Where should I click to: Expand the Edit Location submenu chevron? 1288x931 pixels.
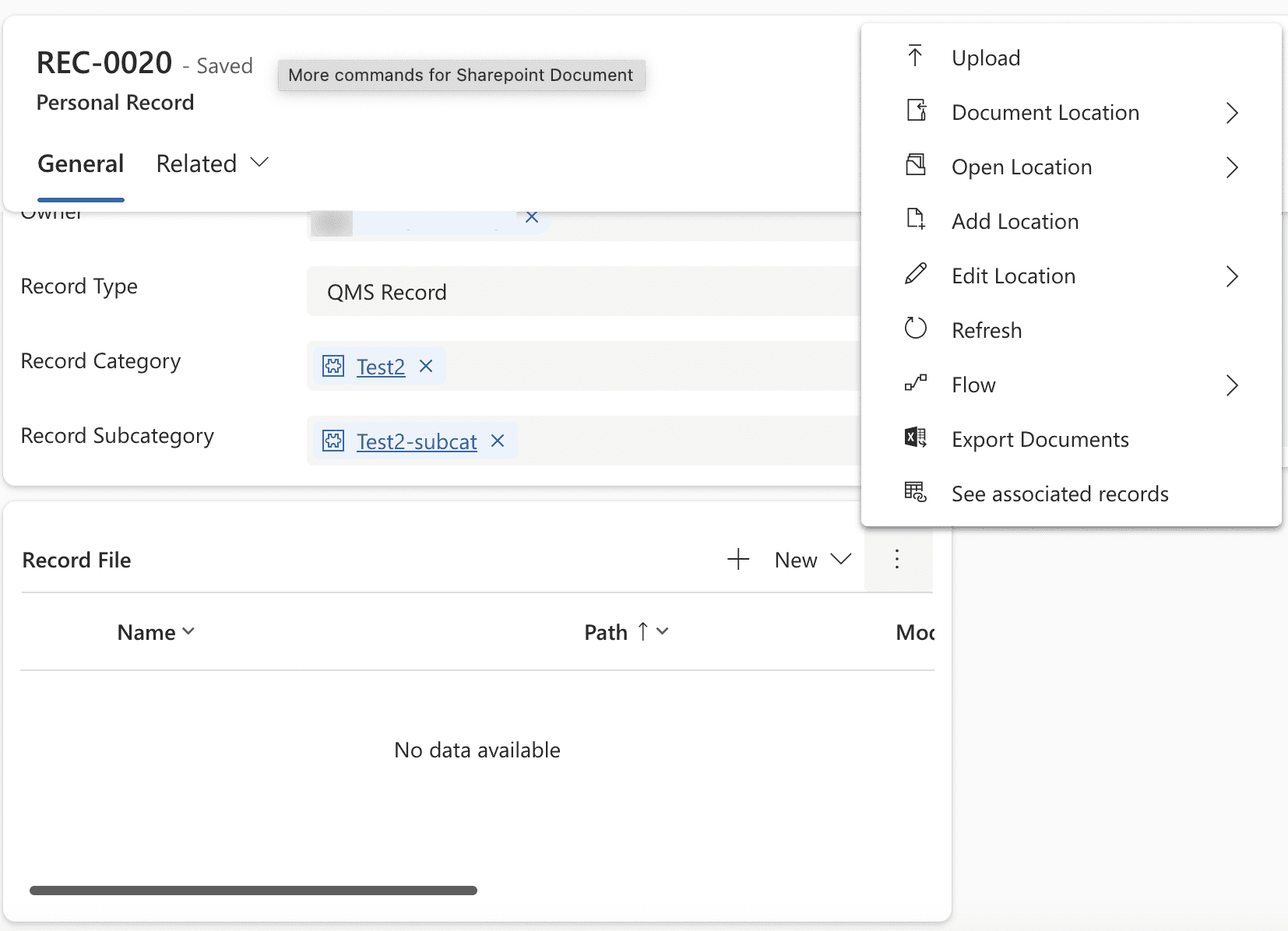[x=1232, y=276]
